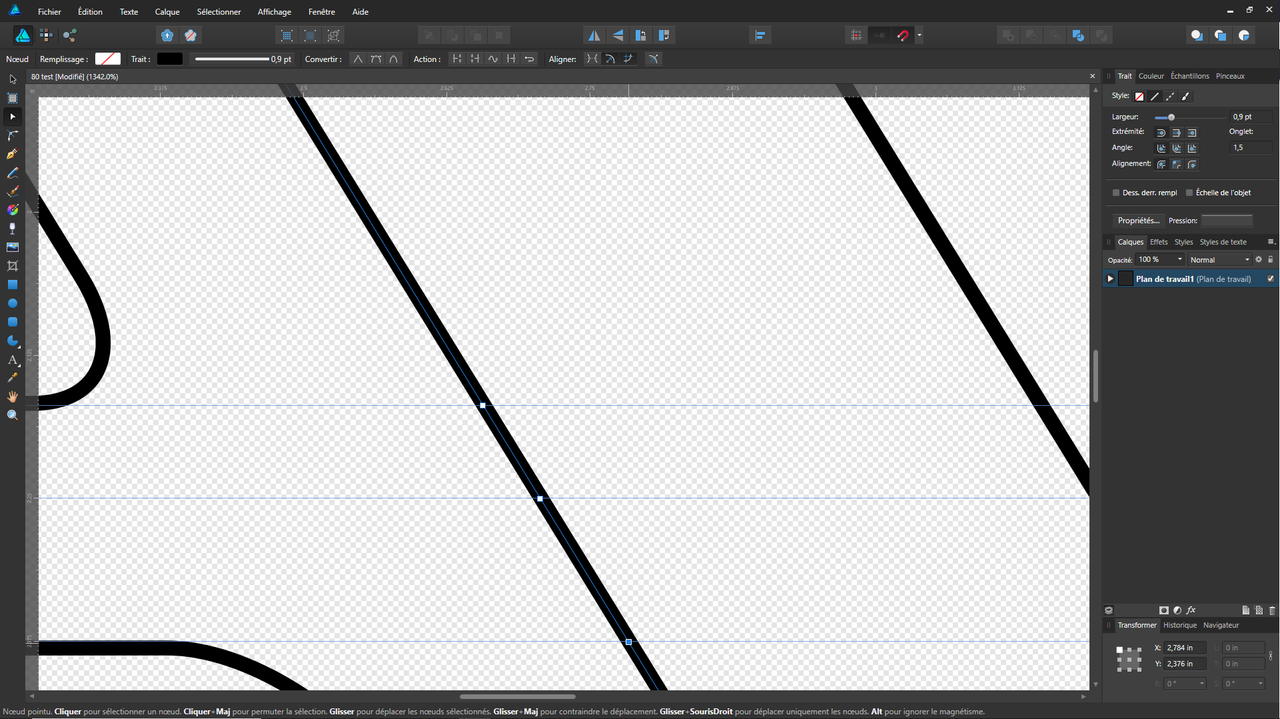
Task: Enable 'Échelle de l'objet' checkbox
Action: 1189,193
